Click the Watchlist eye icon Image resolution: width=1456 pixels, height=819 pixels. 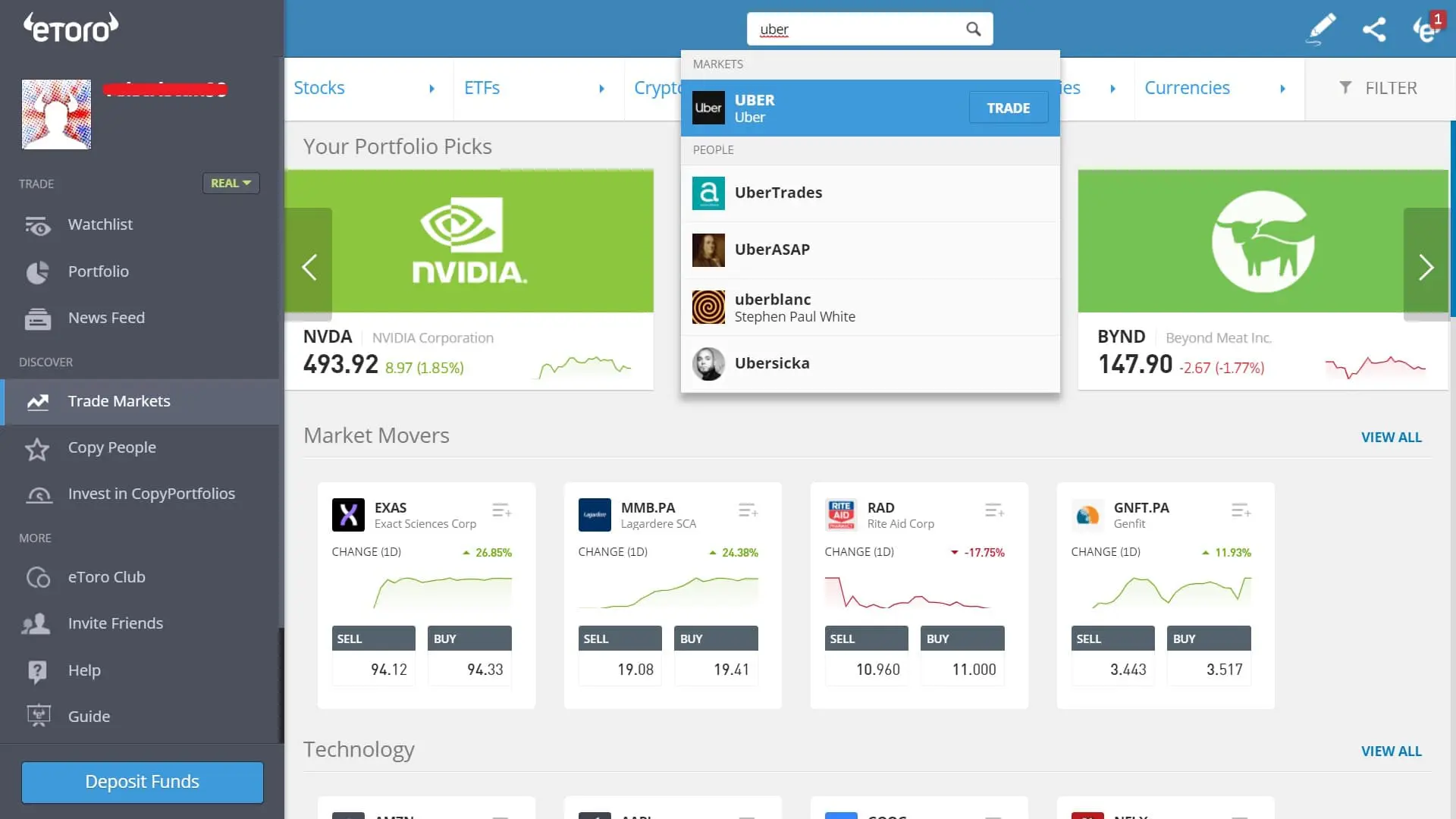click(37, 225)
